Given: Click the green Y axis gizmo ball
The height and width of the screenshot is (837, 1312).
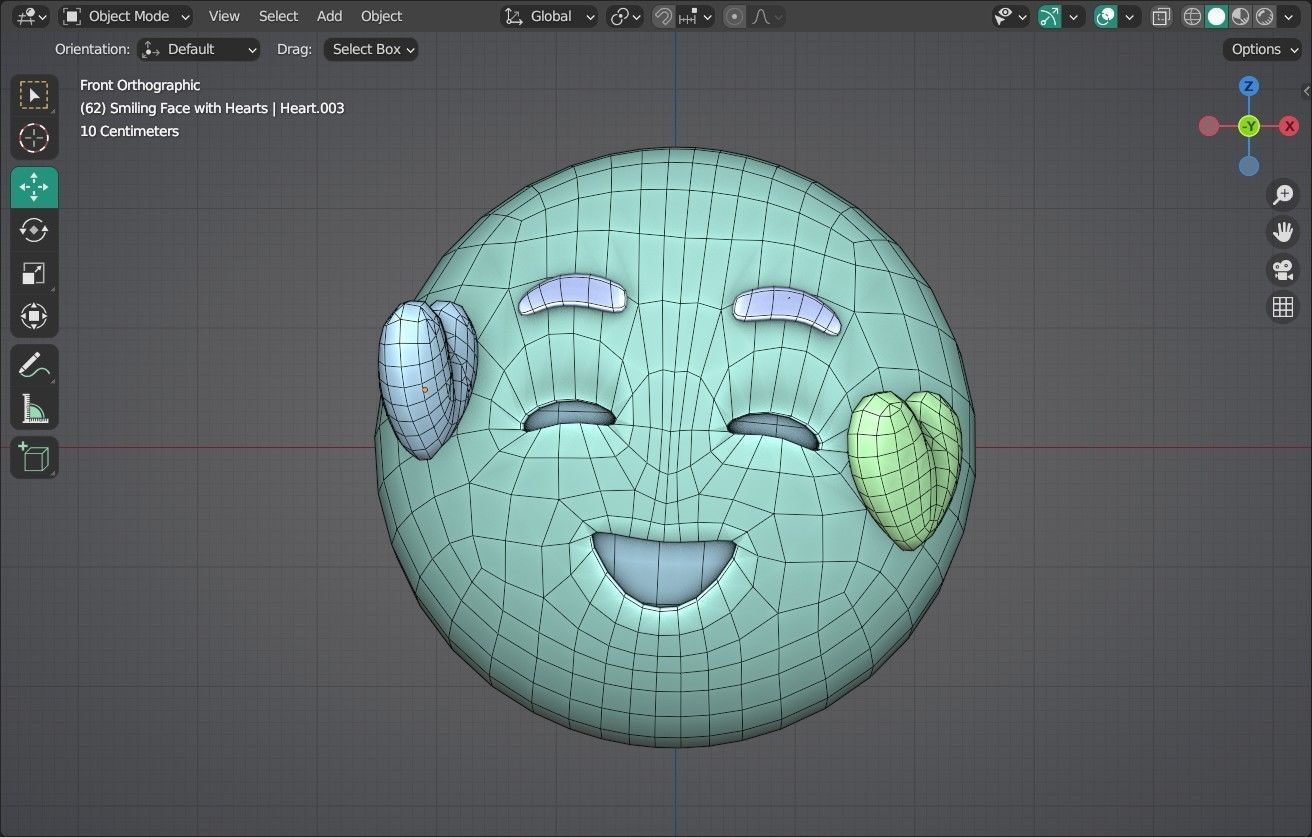Looking at the screenshot, I should pyautogui.click(x=1249, y=126).
